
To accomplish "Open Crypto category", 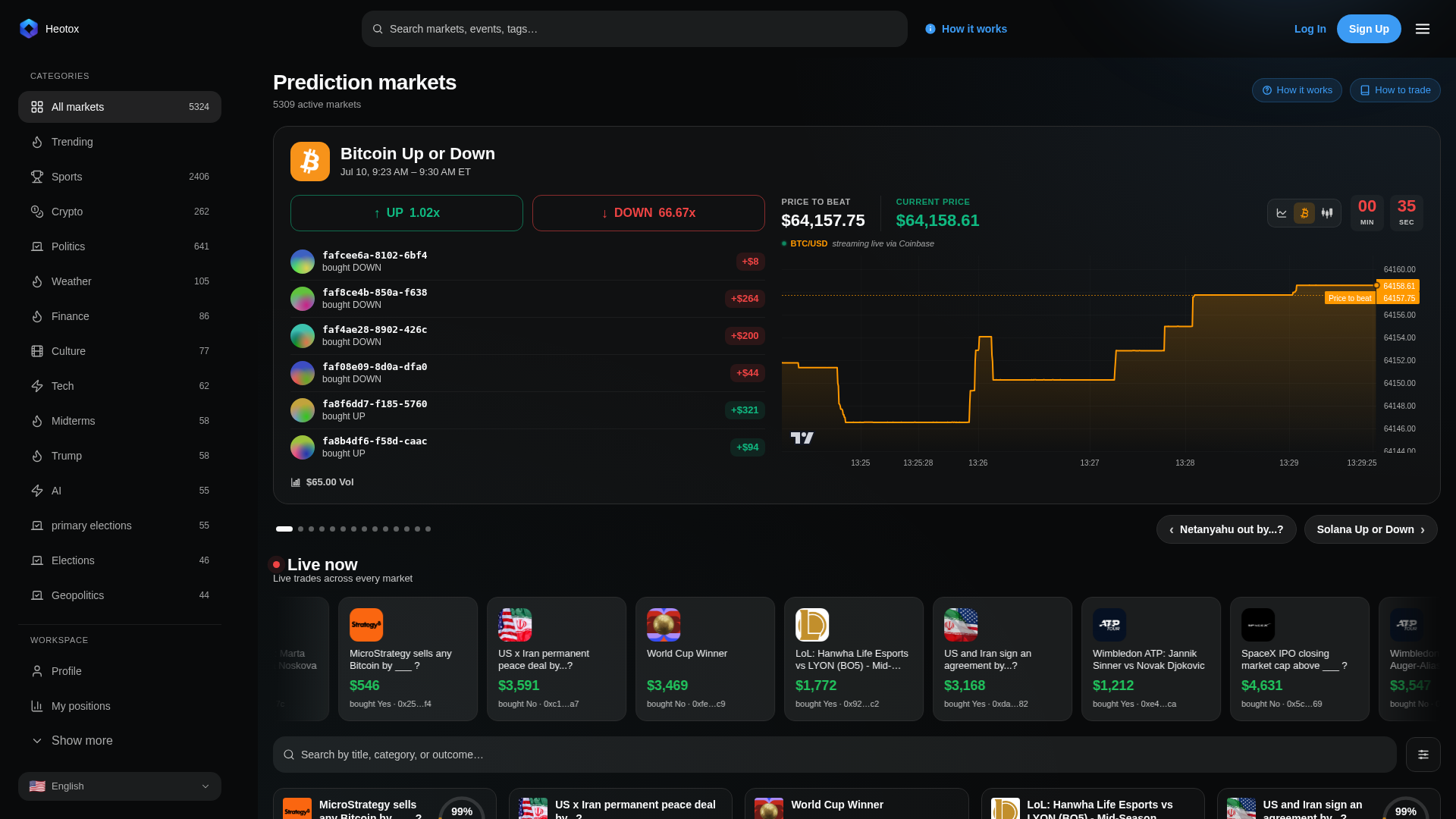I will coord(120,212).
